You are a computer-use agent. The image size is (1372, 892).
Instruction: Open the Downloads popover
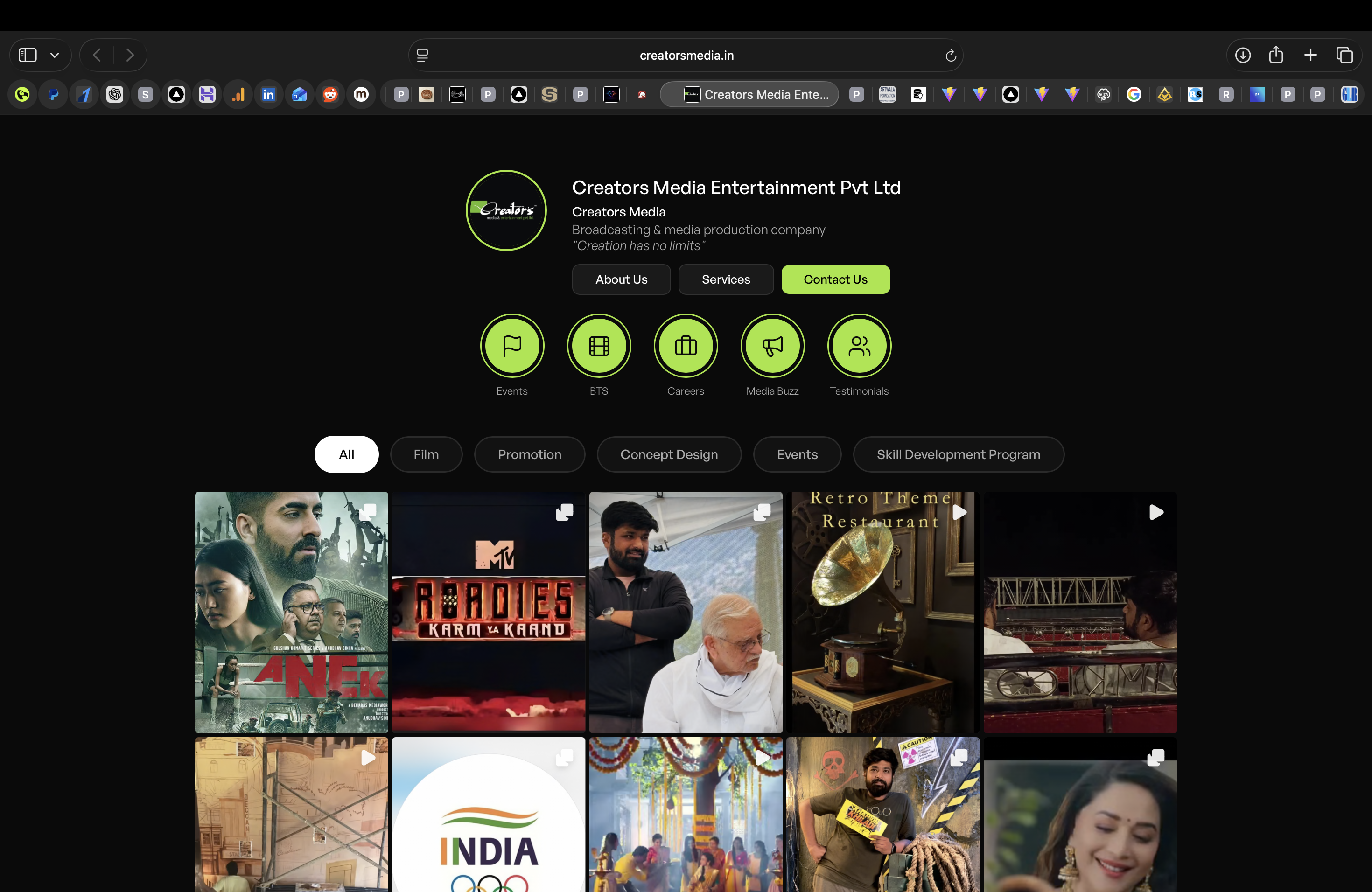pos(1243,55)
